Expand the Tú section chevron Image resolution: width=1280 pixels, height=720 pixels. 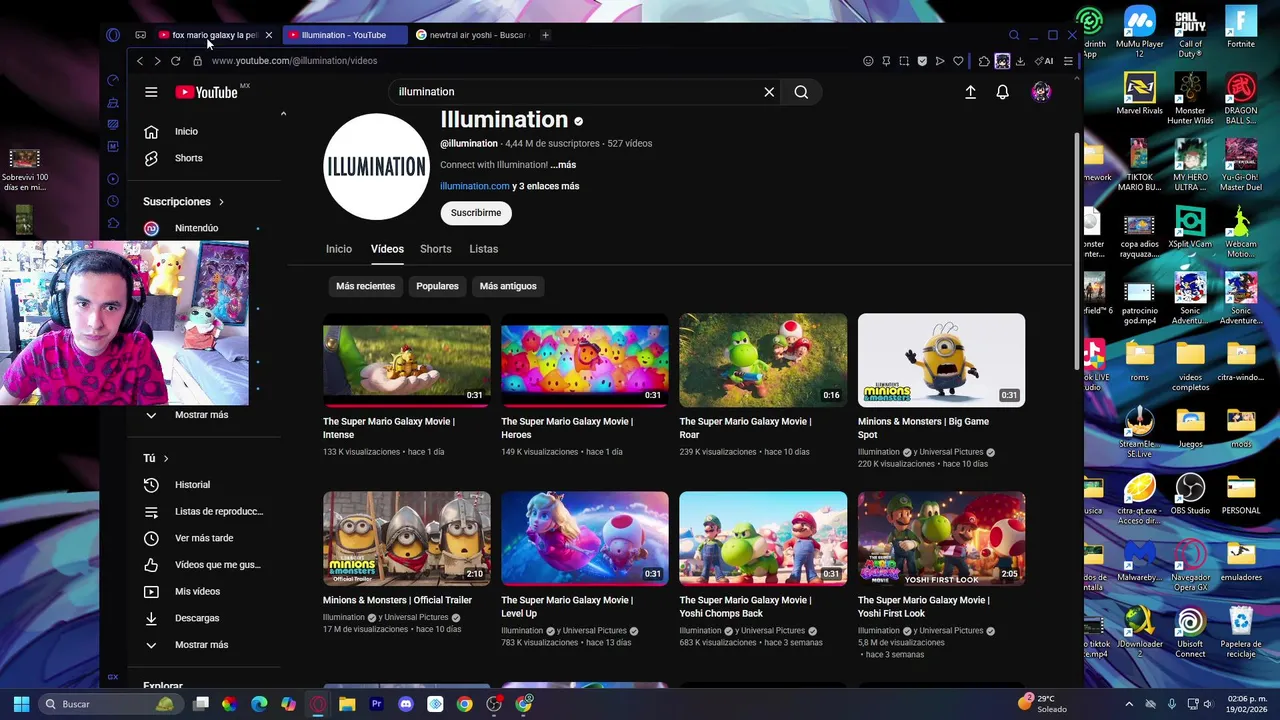click(166, 458)
